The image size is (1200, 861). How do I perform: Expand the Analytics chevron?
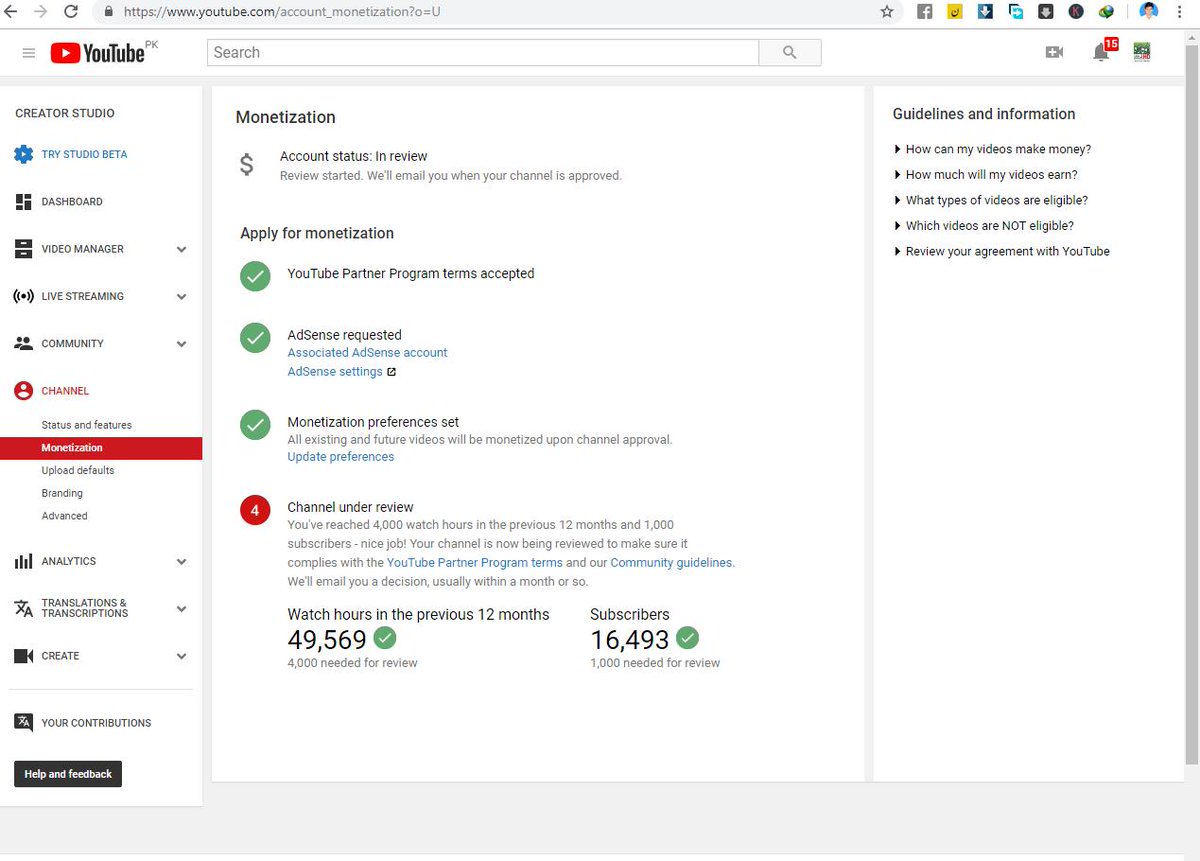(x=181, y=562)
